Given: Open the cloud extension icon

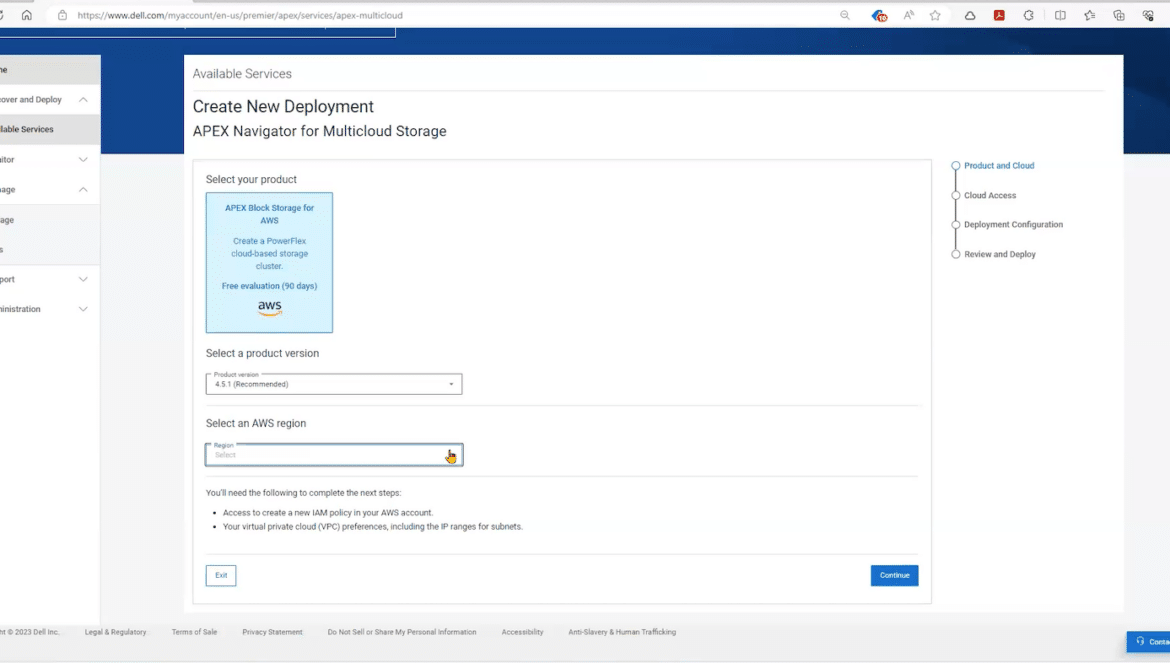Looking at the screenshot, I should pyautogui.click(x=970, y=15).
